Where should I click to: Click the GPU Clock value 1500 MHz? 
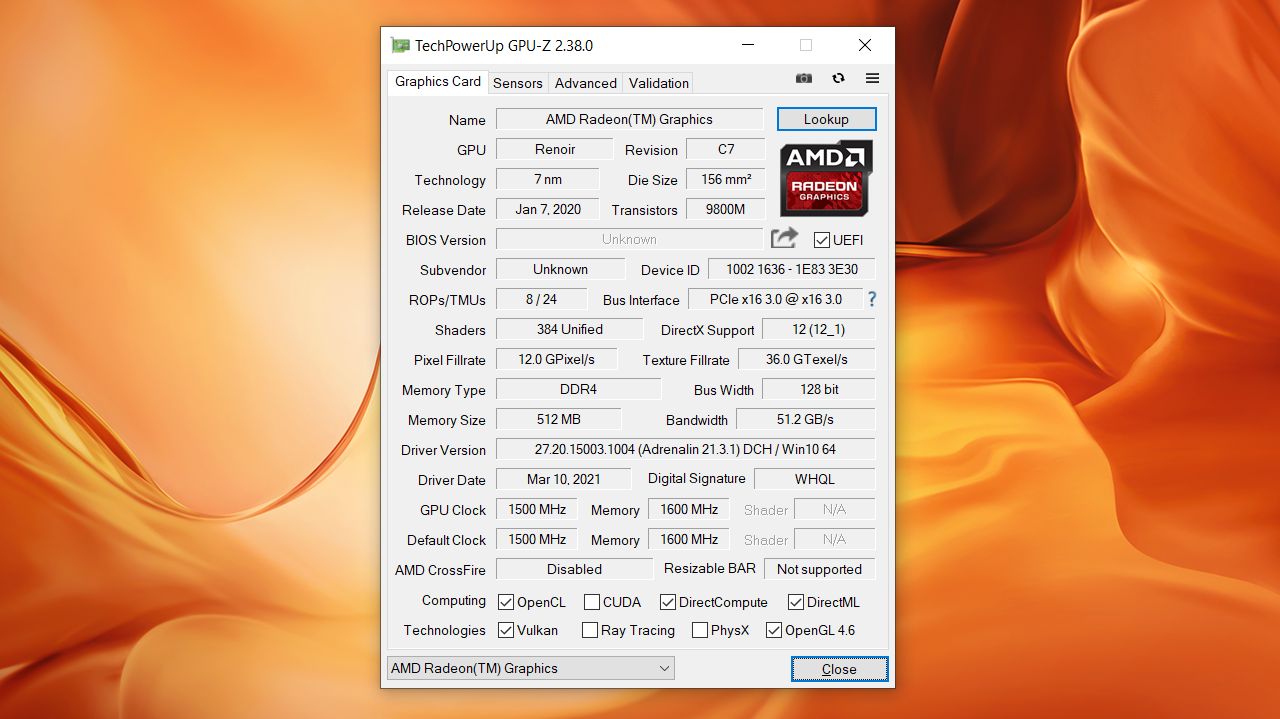537,509
